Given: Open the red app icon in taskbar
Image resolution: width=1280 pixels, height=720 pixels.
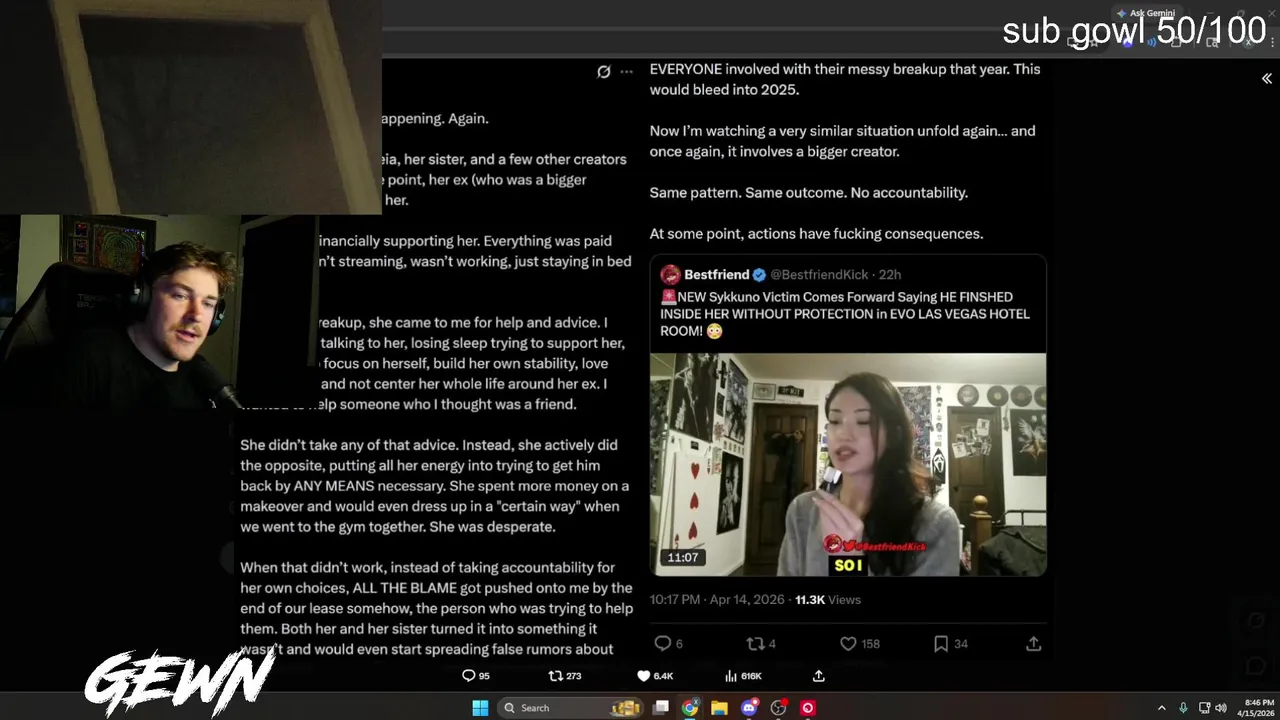Looking at the screenshot, I should pos(808,708).
